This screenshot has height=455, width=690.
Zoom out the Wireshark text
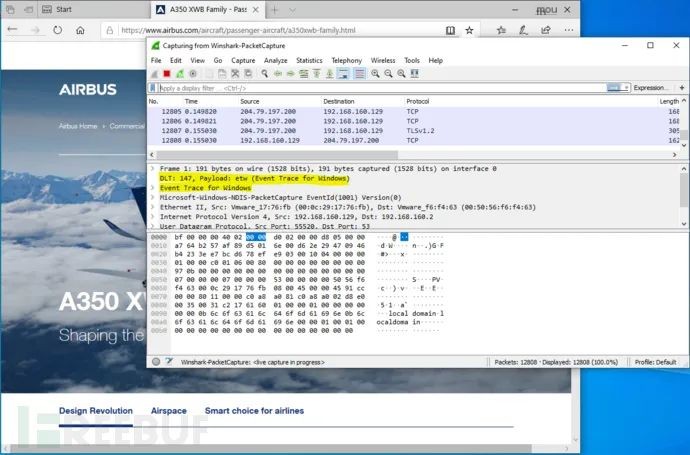coord(389,73)
